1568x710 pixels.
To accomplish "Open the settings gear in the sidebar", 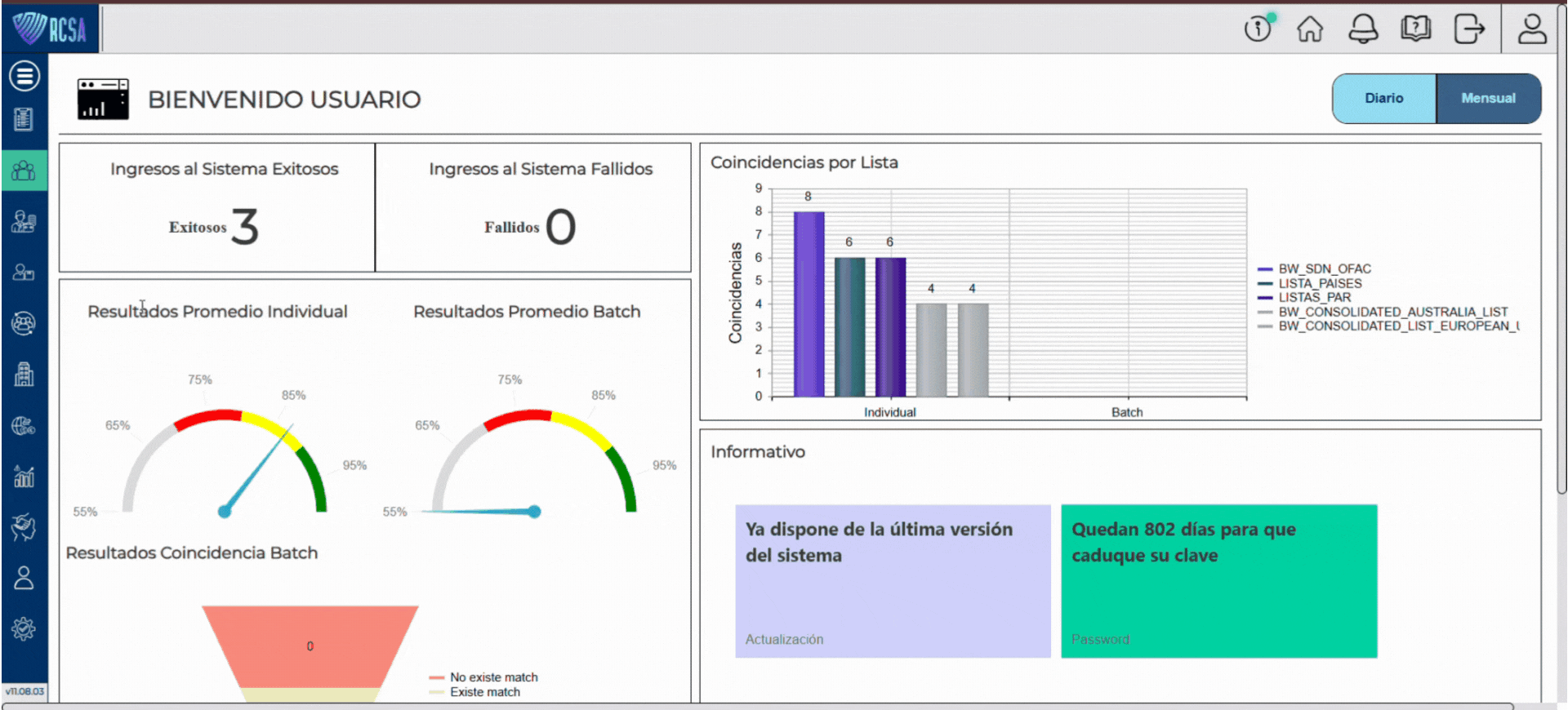I will tap(24, 628).
